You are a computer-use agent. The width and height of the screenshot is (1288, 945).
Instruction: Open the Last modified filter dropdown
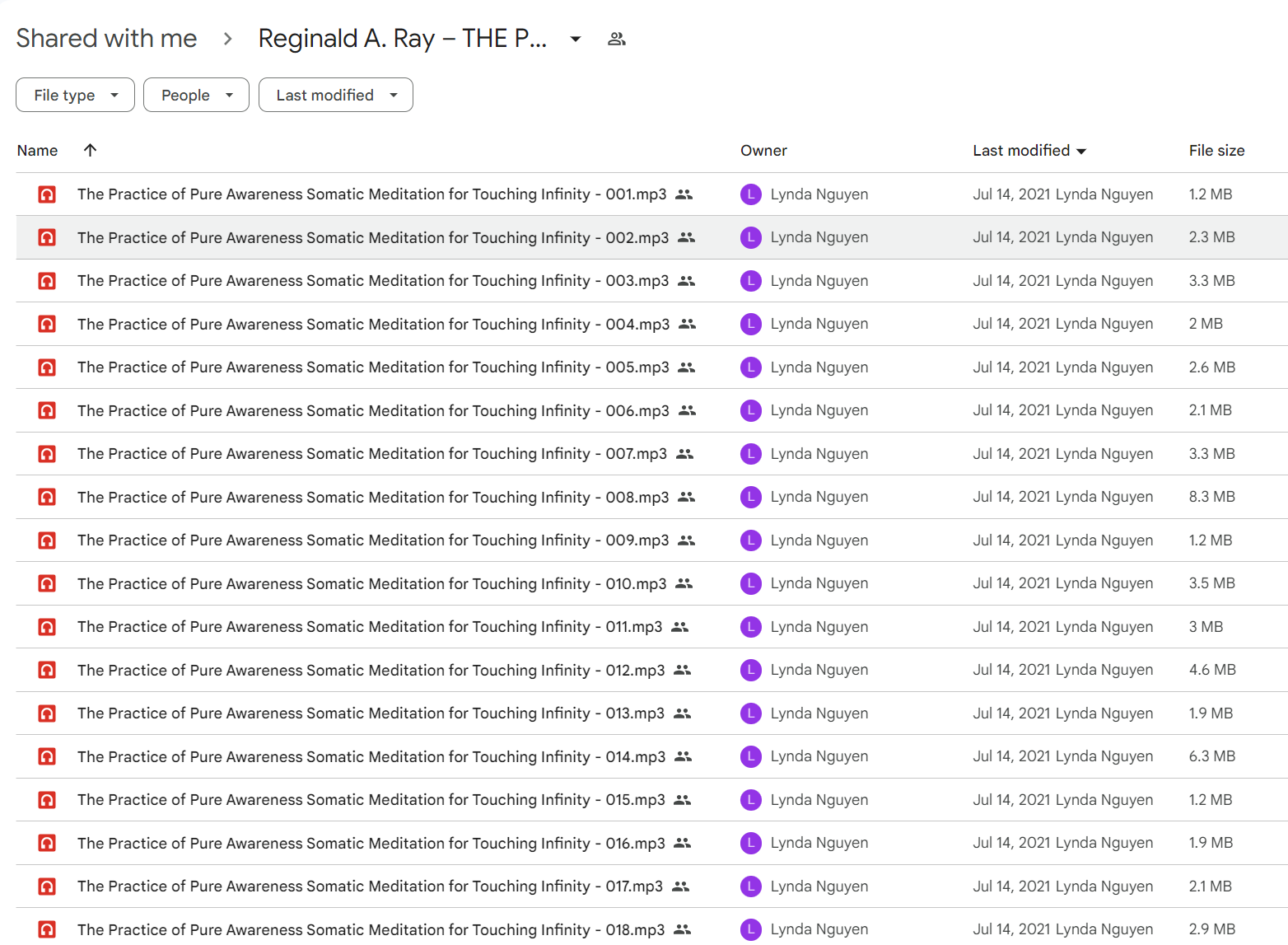tap(336, 95)
